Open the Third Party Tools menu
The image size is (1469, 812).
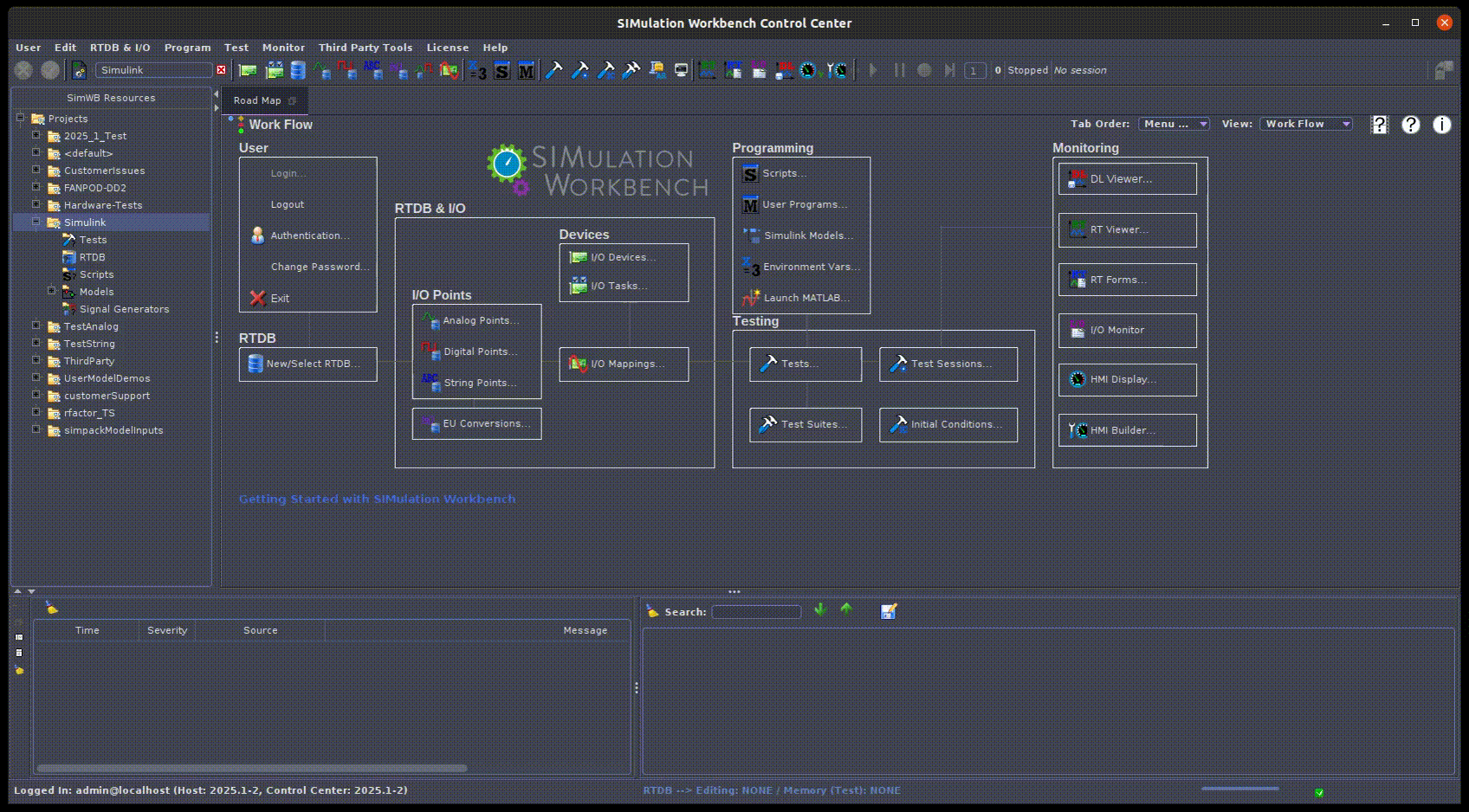pyautogui.click(x=365, y=48)
